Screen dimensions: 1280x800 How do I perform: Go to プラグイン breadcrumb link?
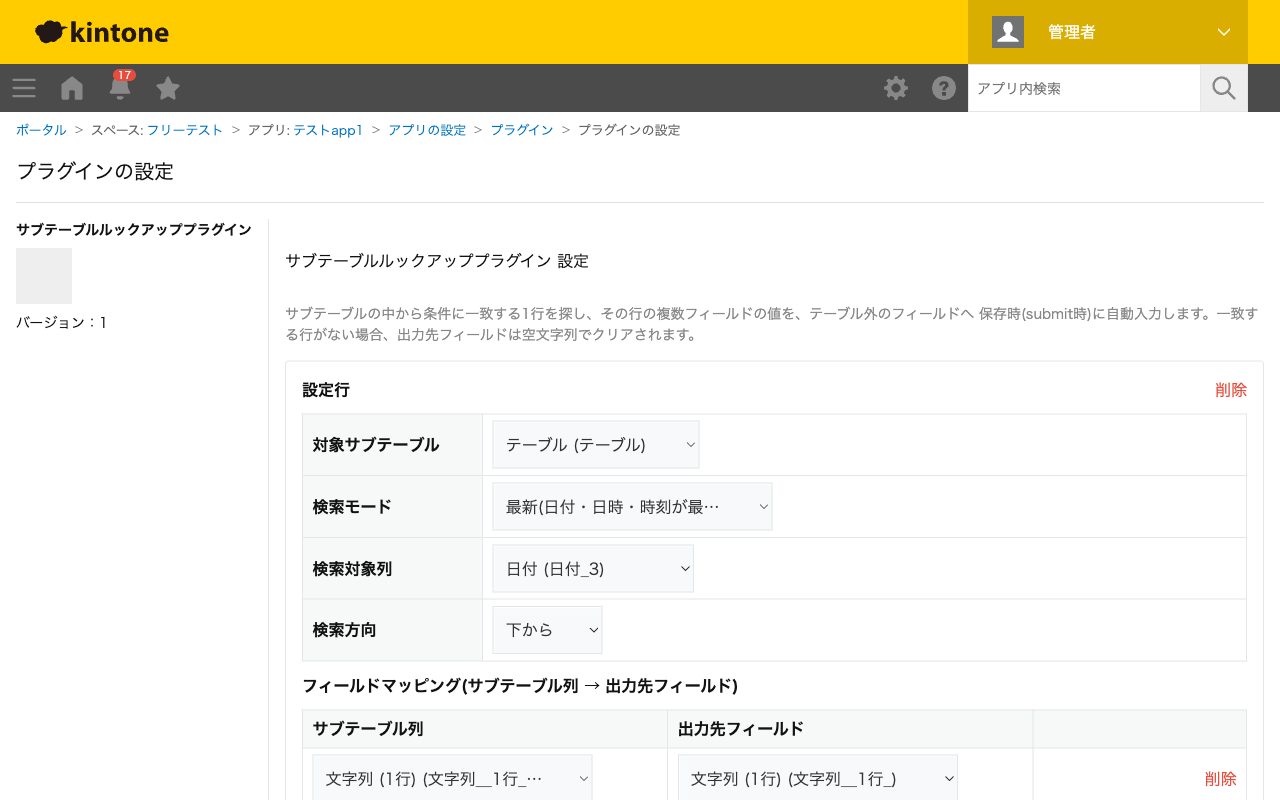(522, 130)
